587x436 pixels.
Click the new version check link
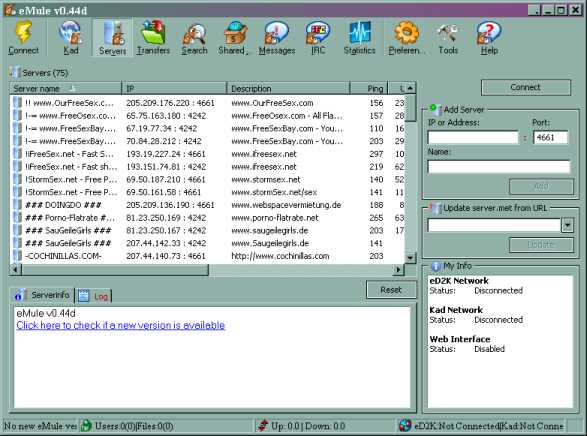pos(121,325)
